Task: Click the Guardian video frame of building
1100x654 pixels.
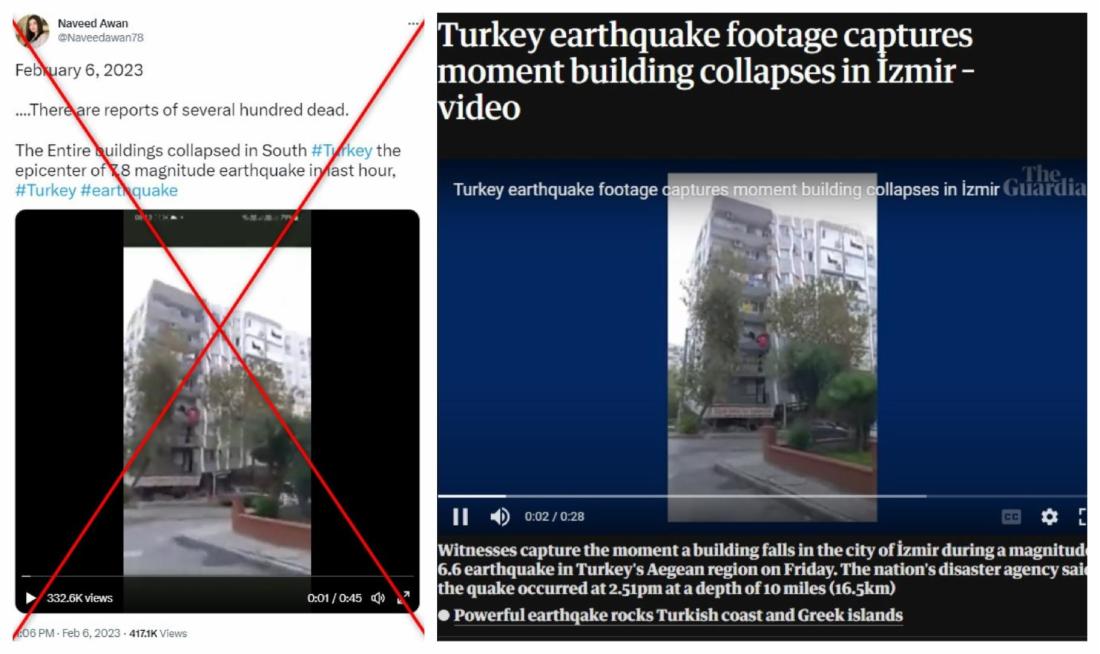Action: 772,347
